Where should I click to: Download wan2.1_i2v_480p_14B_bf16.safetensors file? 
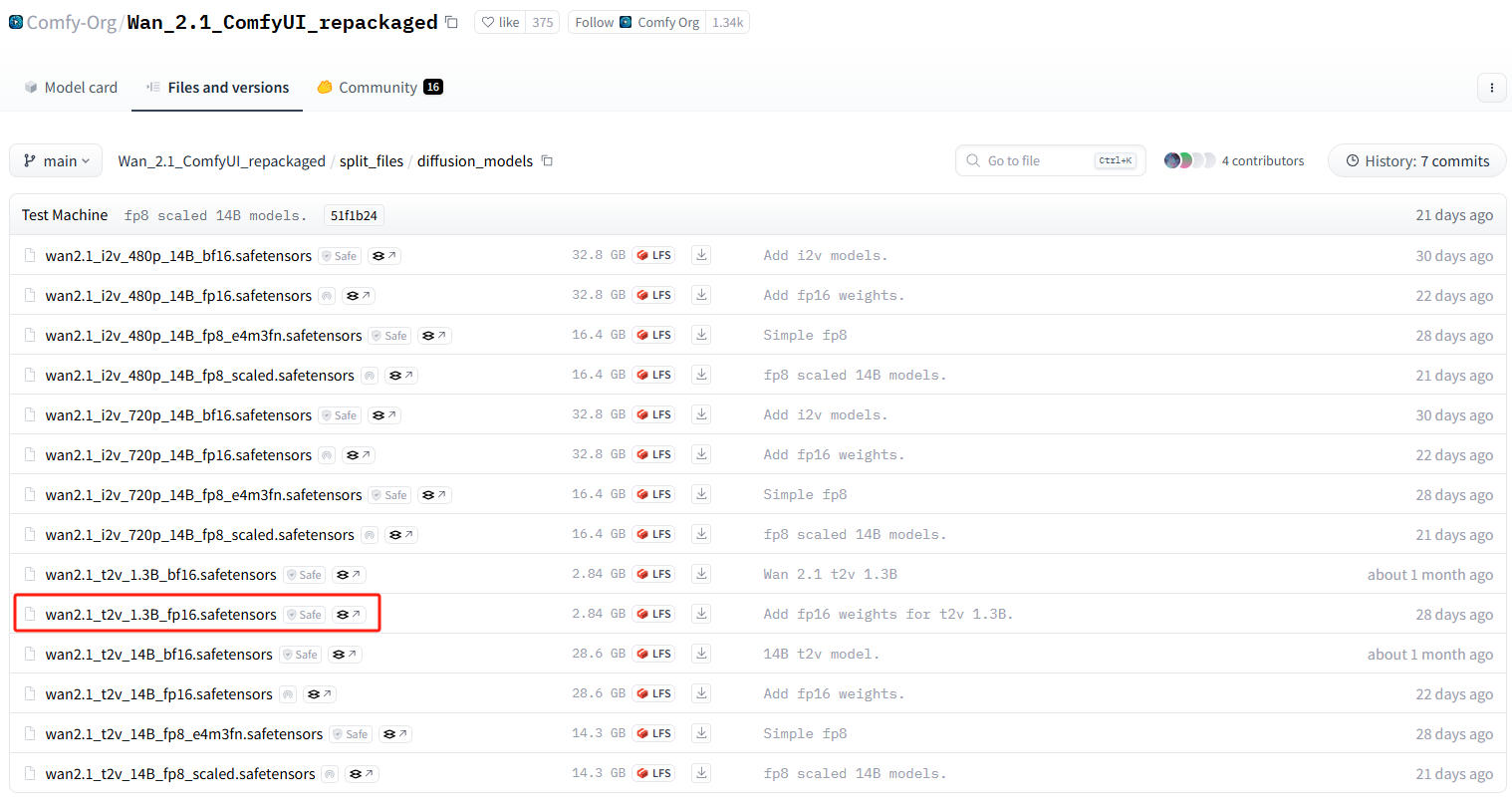click(701, 255)
